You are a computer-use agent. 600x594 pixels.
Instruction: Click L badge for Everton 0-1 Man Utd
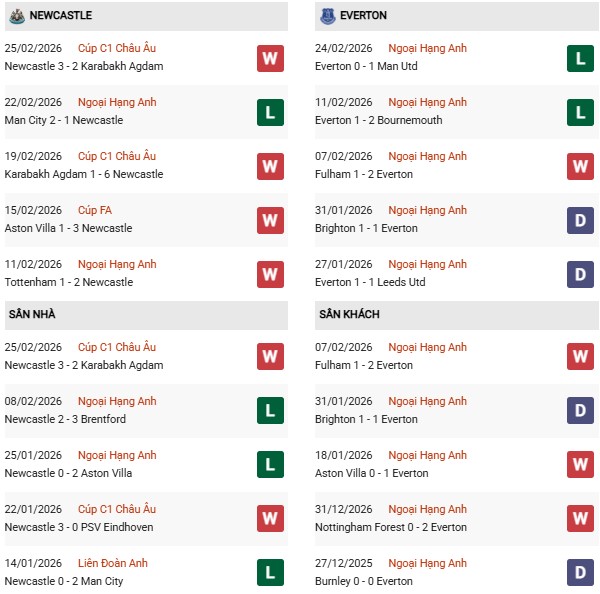[x=580, y=58]
